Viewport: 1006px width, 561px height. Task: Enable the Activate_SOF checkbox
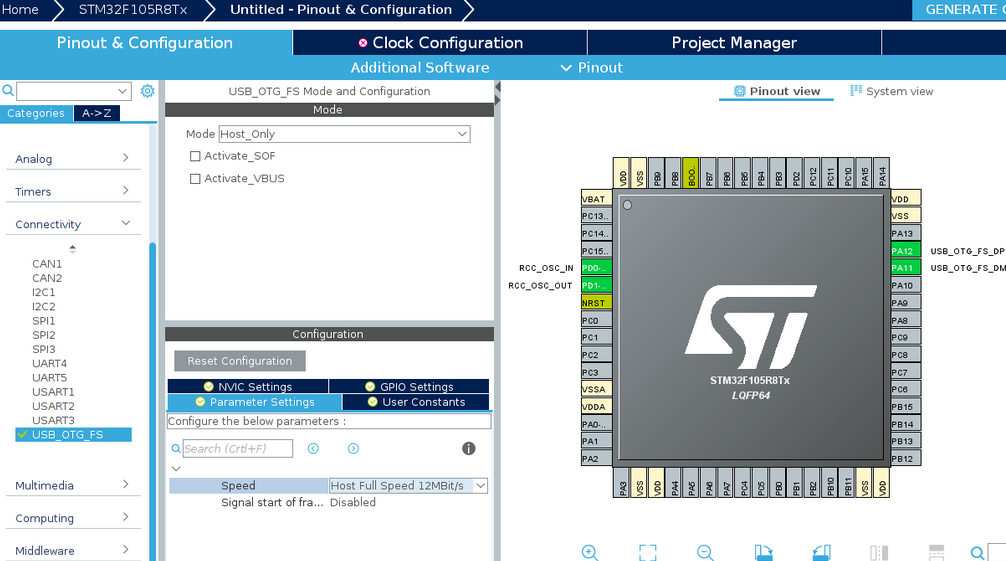pos(195,156)
